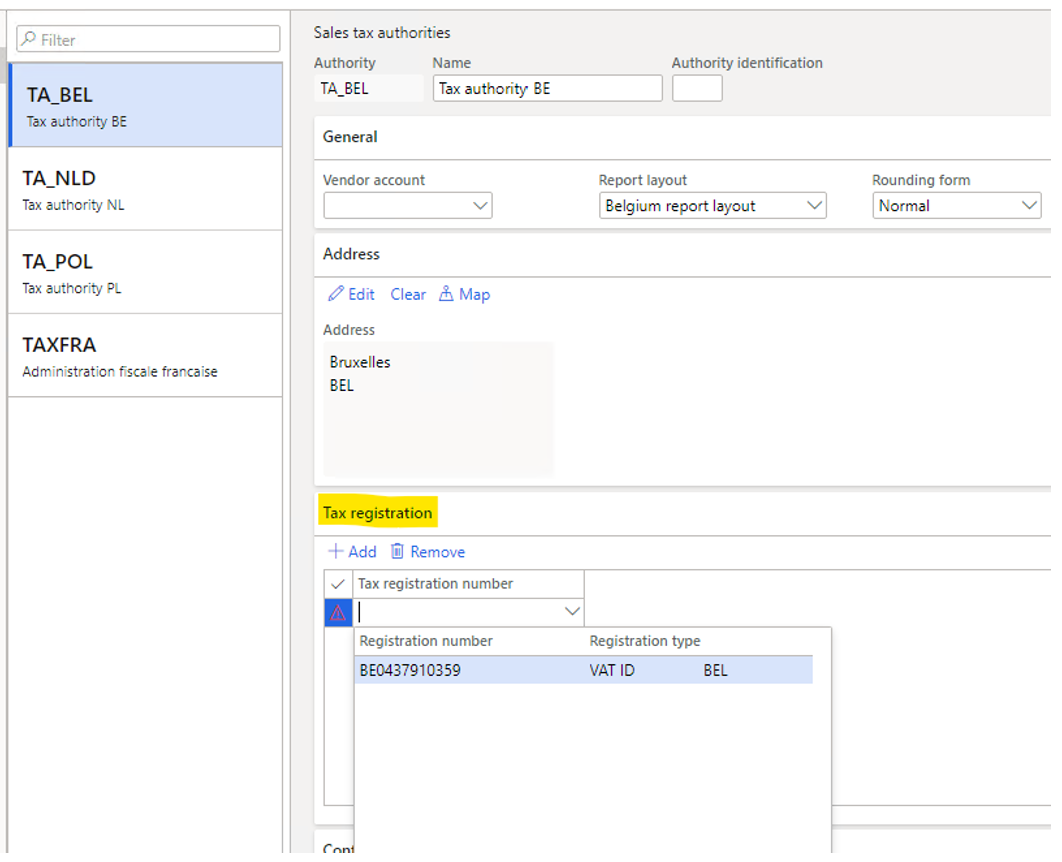Click the Map pin icon in Address section
Viewport: 1062px width, 862px height.
click(448, 294)
